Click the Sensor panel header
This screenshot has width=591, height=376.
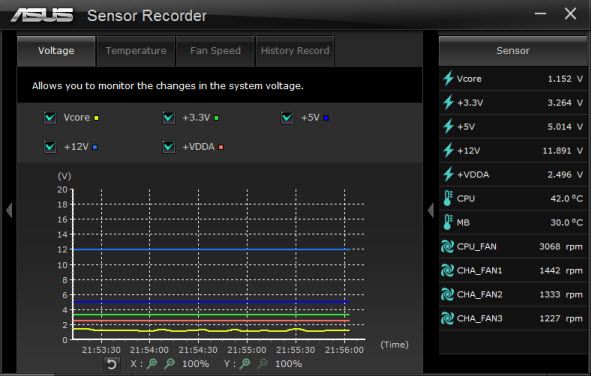(x=513, y=51)
